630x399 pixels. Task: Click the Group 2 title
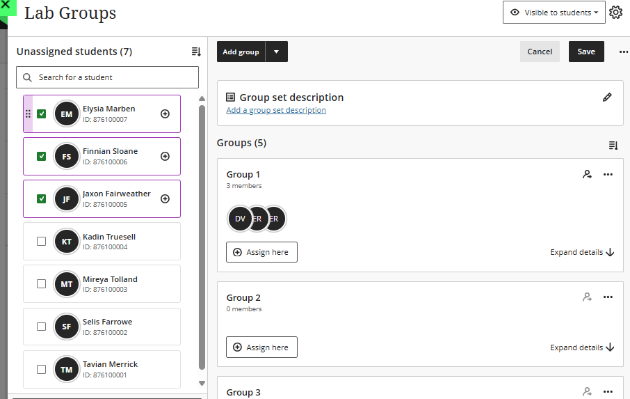click(243, 298)
